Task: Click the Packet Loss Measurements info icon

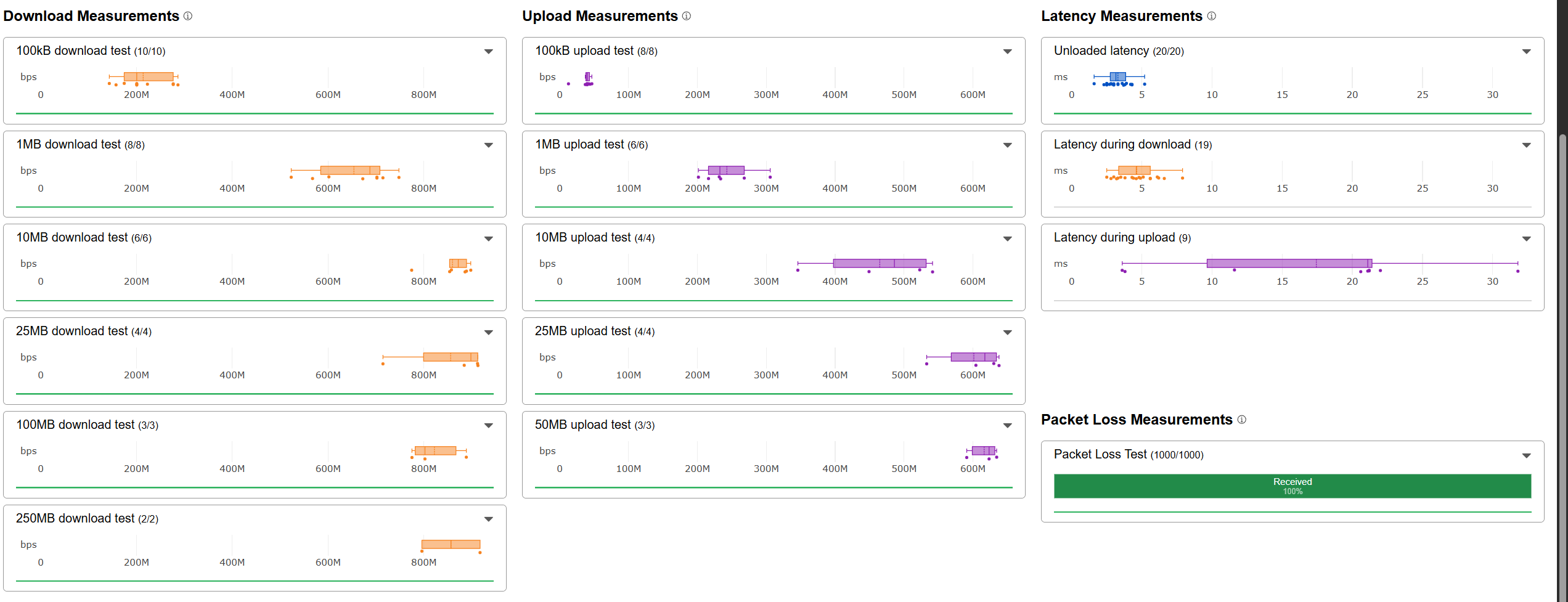Action: coord(1242,420)
